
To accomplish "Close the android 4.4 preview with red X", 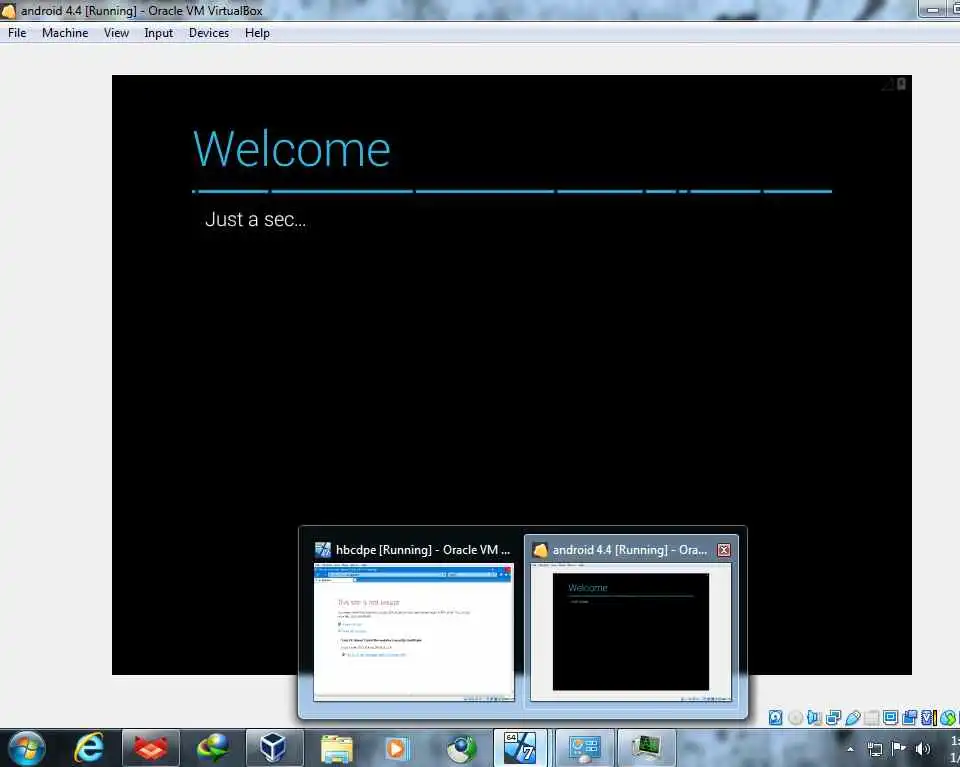I will [x=724, y=550].
